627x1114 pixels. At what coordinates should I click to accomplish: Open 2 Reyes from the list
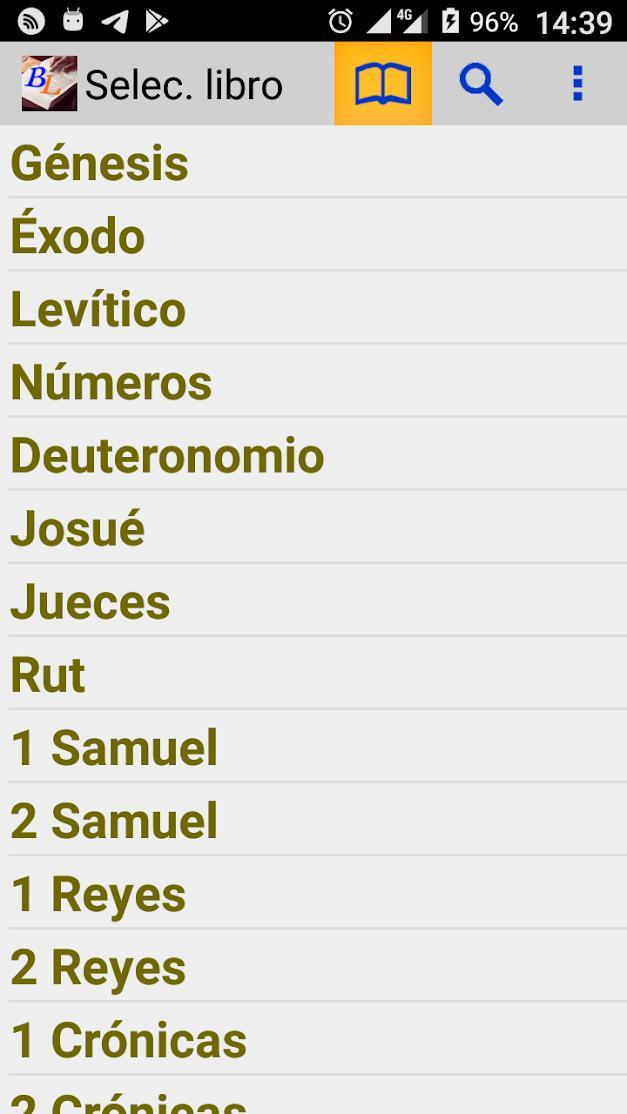coord(97,967)
